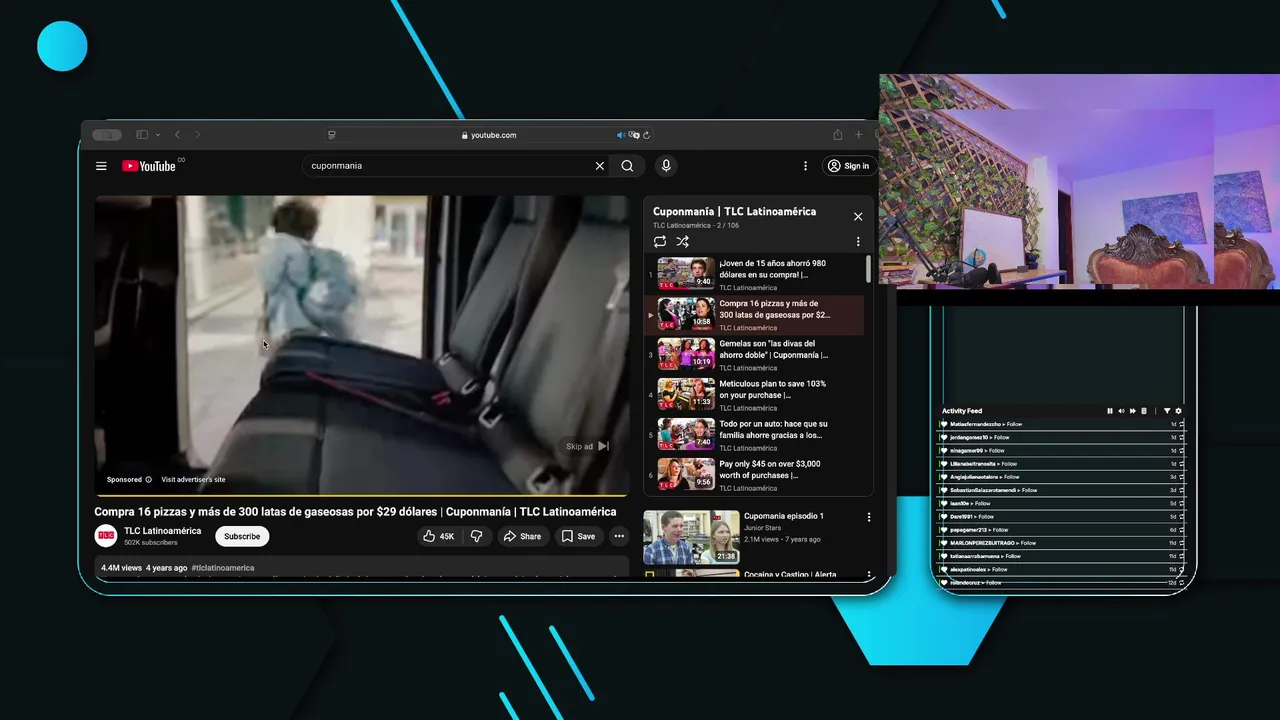Skip alert in Activity Feed
1280x720 pixels.
click(1132, 411)
